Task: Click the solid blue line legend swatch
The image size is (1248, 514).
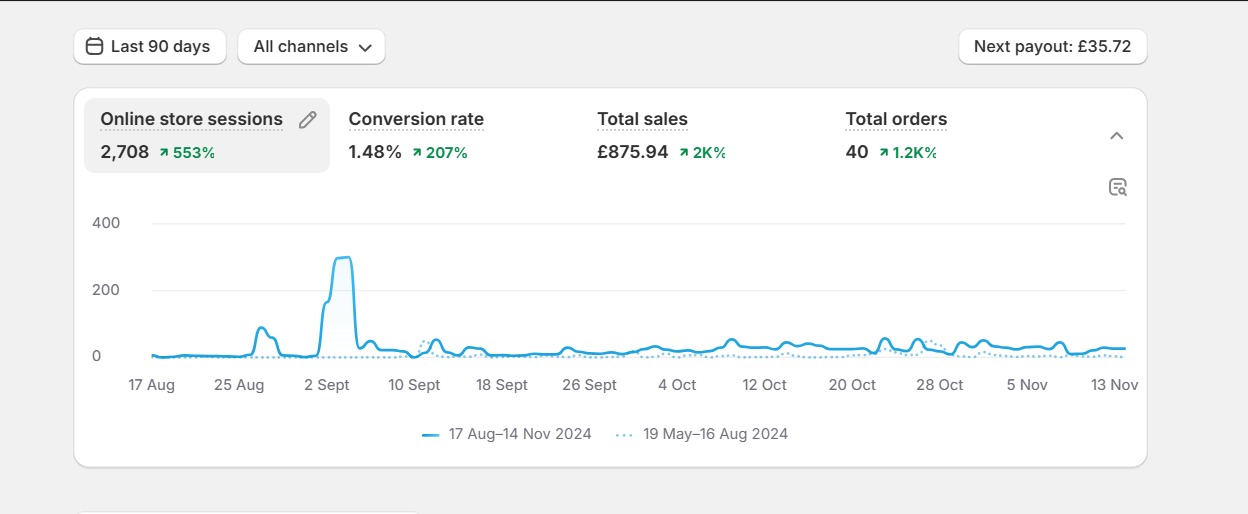Action: coord(431,435)
